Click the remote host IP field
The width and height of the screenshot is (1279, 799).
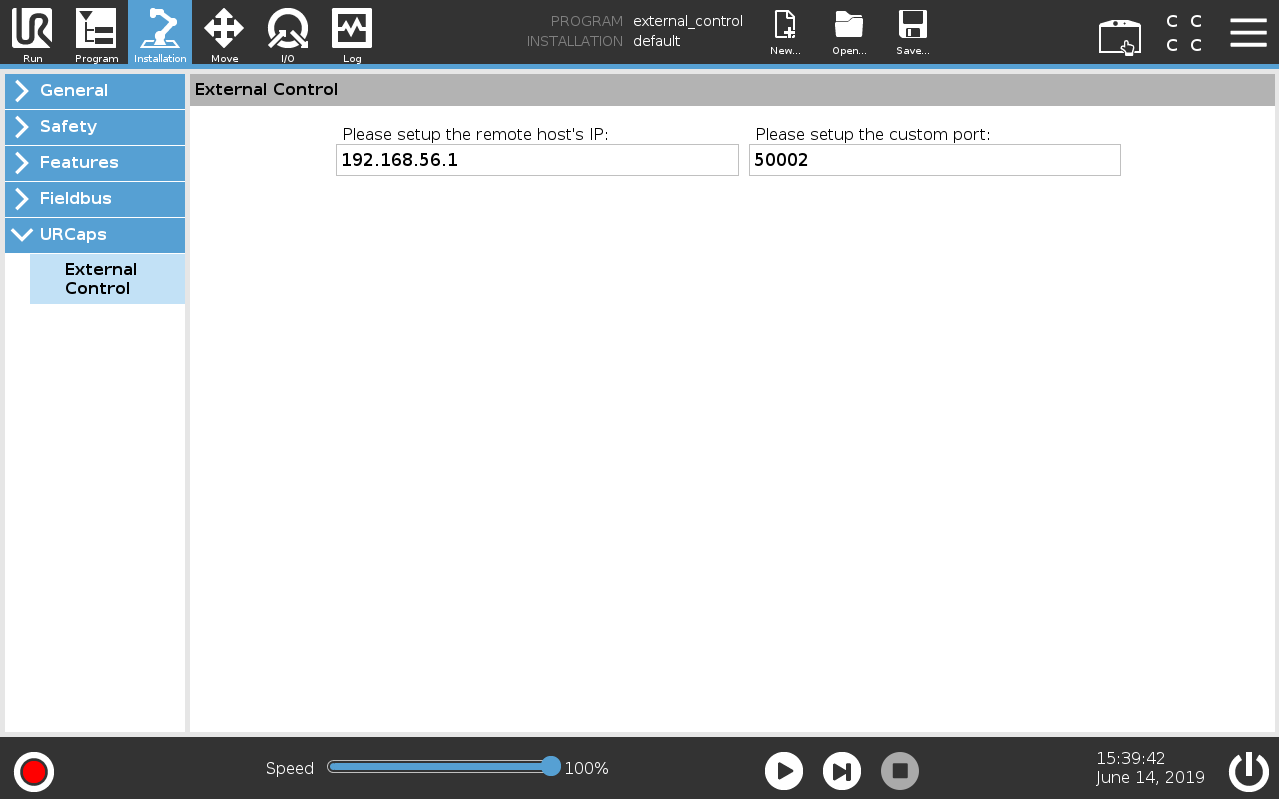click(537, 160)
